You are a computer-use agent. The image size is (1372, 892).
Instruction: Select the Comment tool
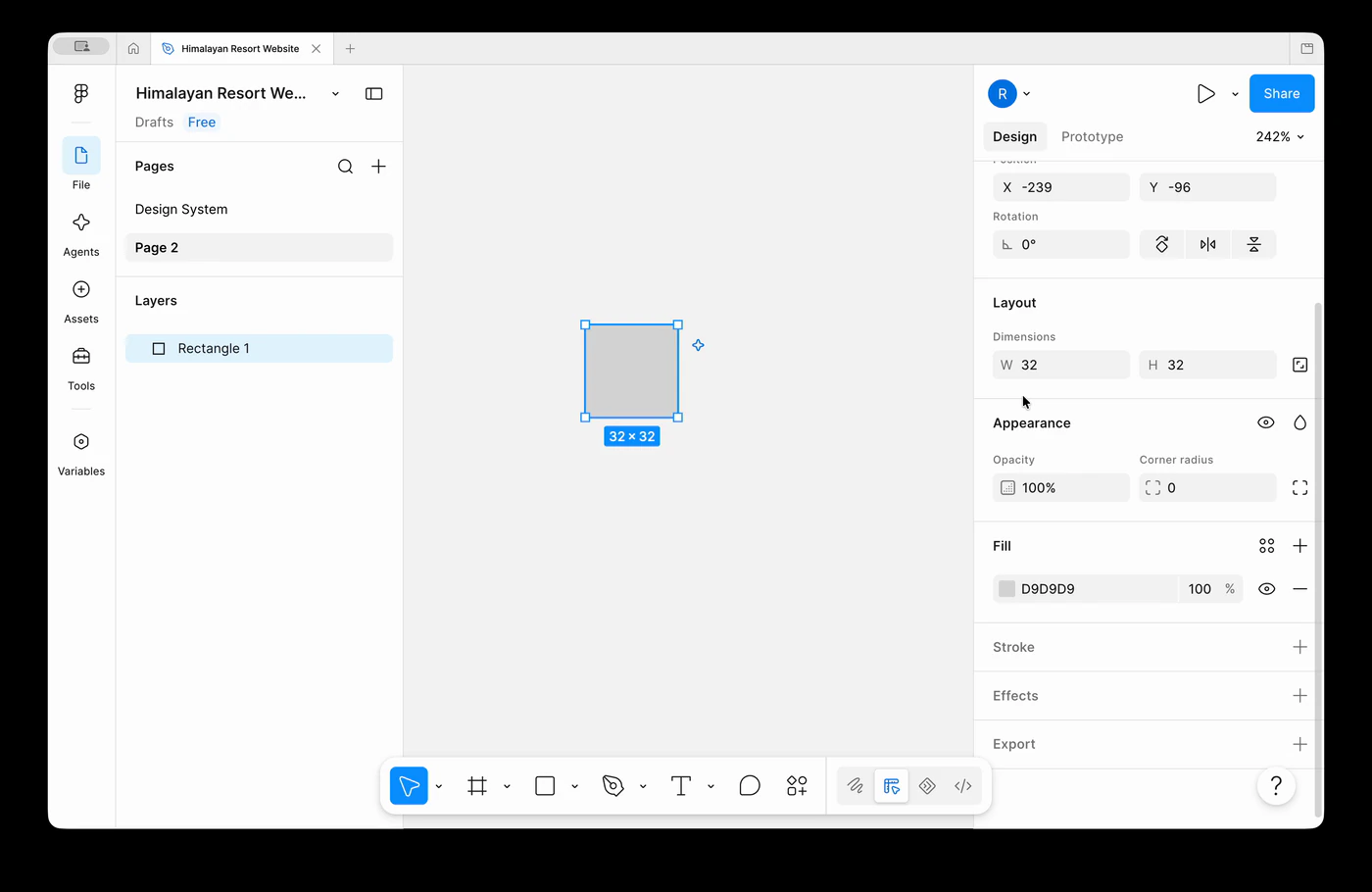tap(750, 785)
